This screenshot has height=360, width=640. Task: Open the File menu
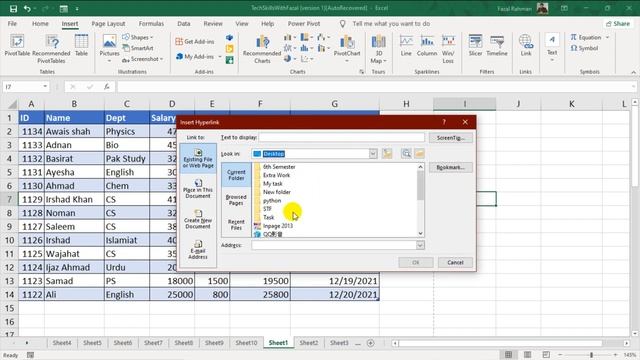[12, 24]
